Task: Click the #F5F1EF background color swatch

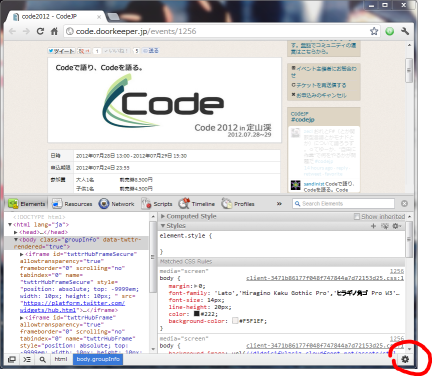Action: pos(235,321)
